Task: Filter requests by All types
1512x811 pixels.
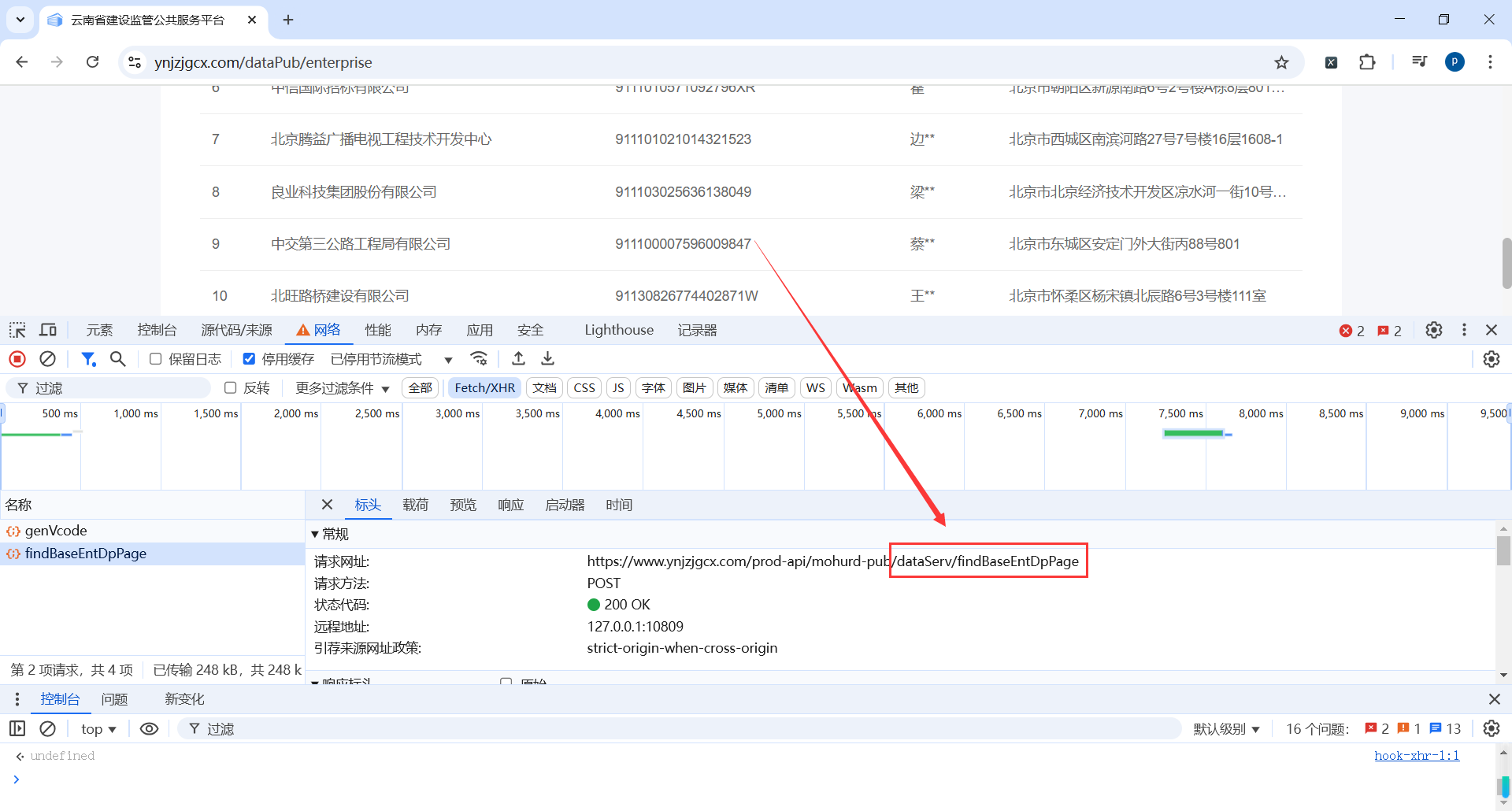Action: (x=420, y=387)
